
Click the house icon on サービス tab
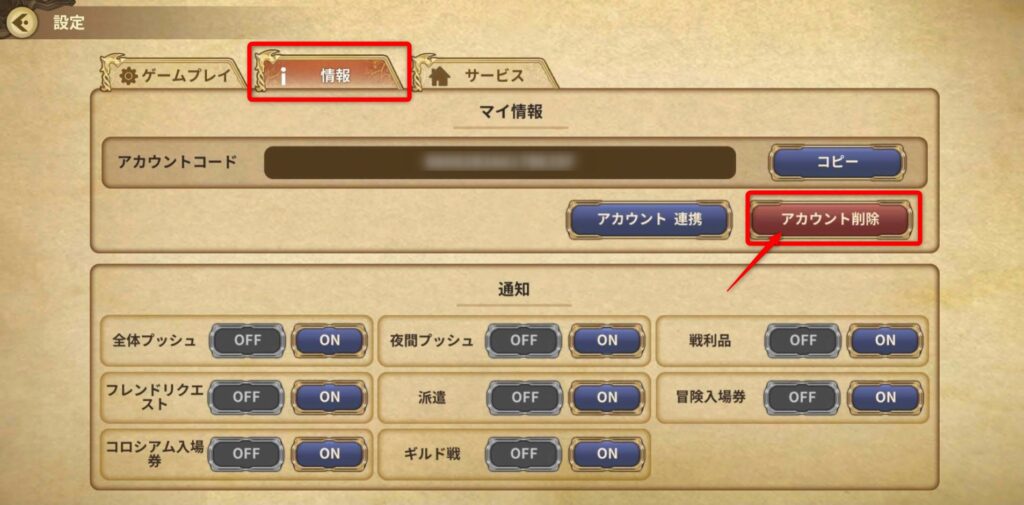coord(441,76)
